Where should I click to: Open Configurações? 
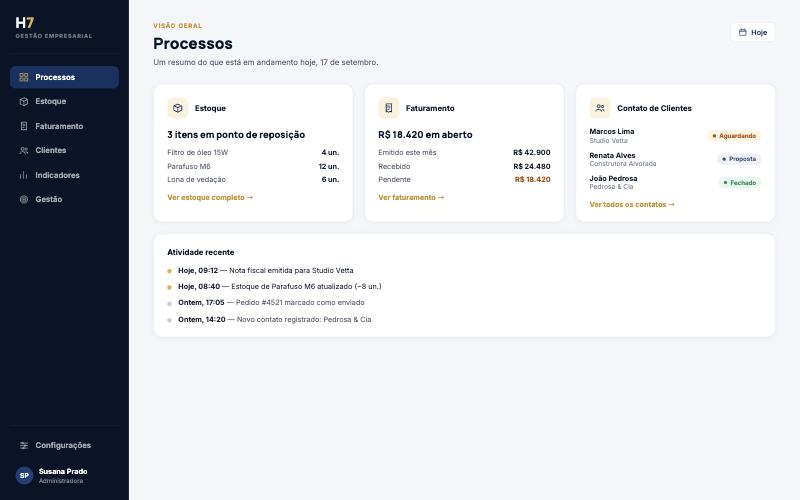coord(64,445)
